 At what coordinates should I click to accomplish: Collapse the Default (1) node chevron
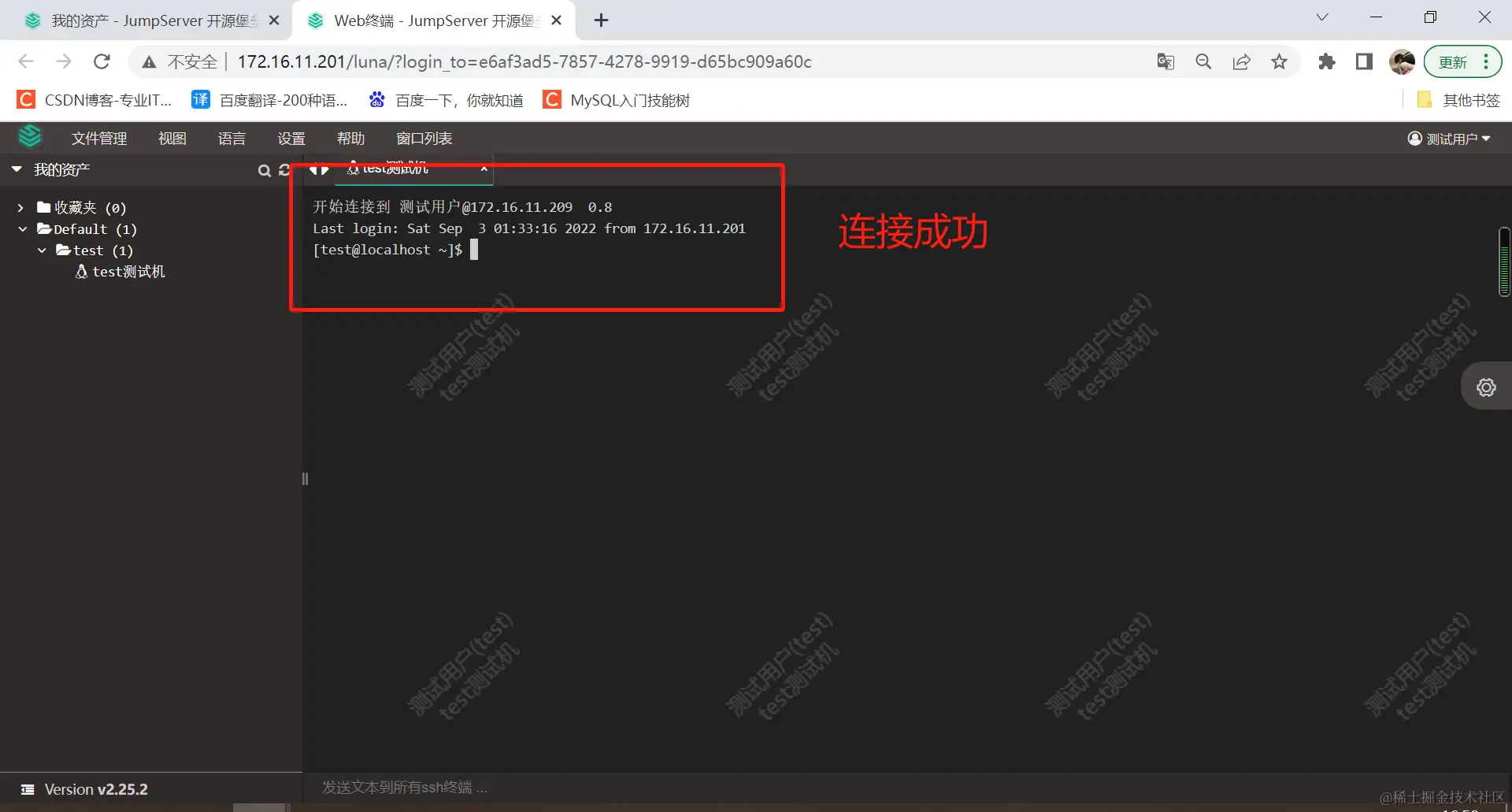coord(23,229)
